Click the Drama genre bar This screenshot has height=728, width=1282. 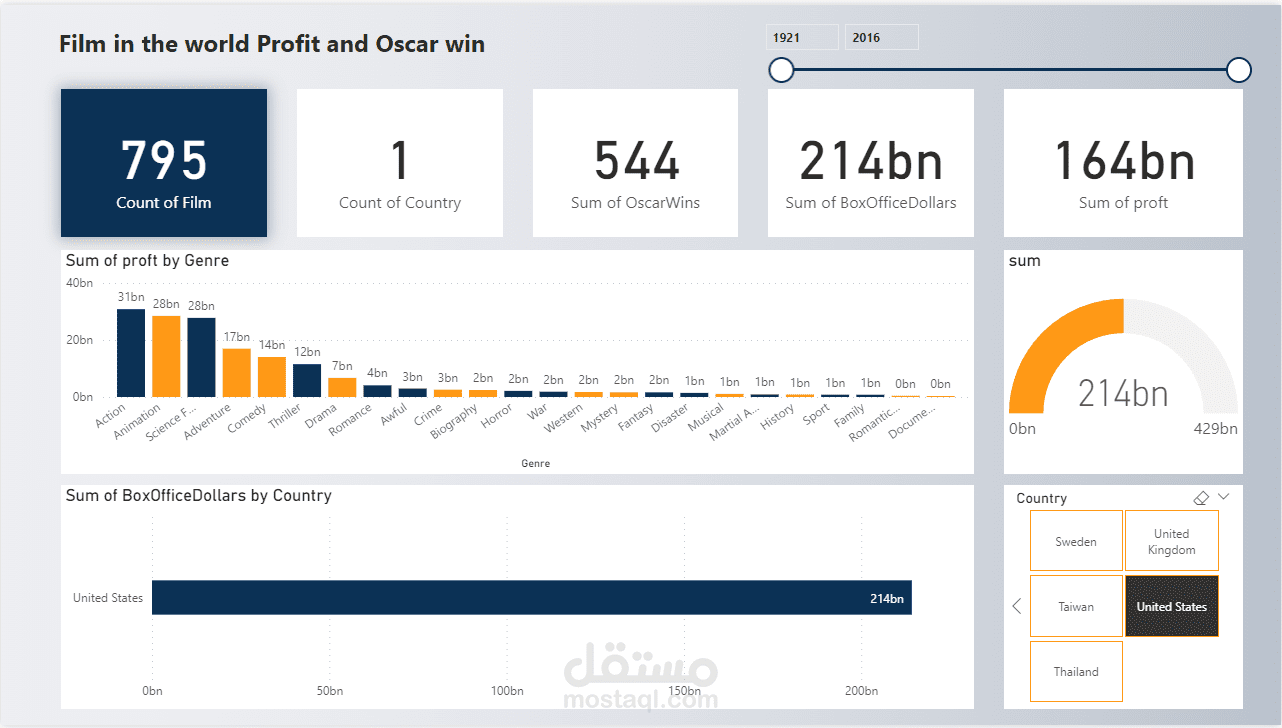click(x=342, y=387)
